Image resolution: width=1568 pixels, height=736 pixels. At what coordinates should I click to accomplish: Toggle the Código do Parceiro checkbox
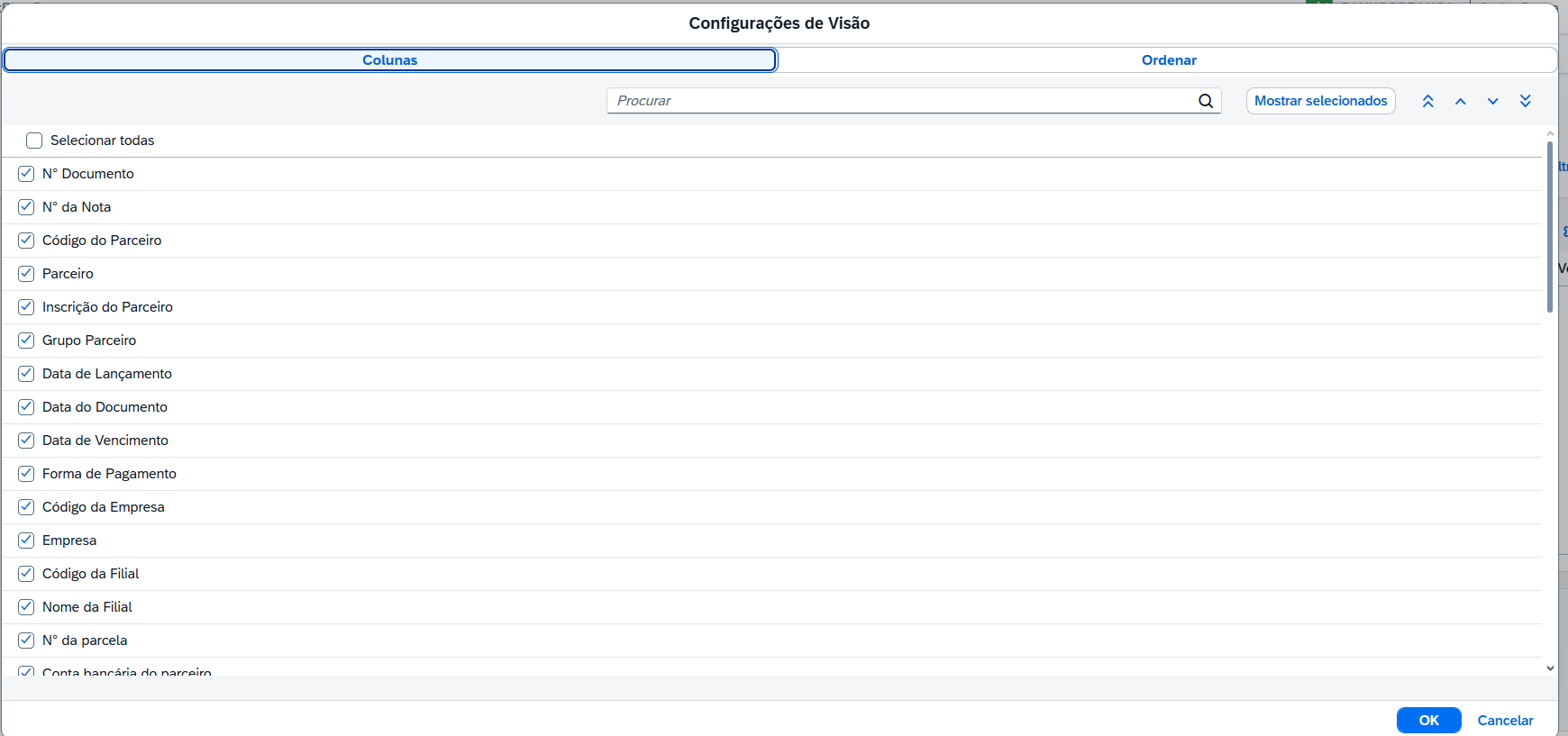(26, 241)
